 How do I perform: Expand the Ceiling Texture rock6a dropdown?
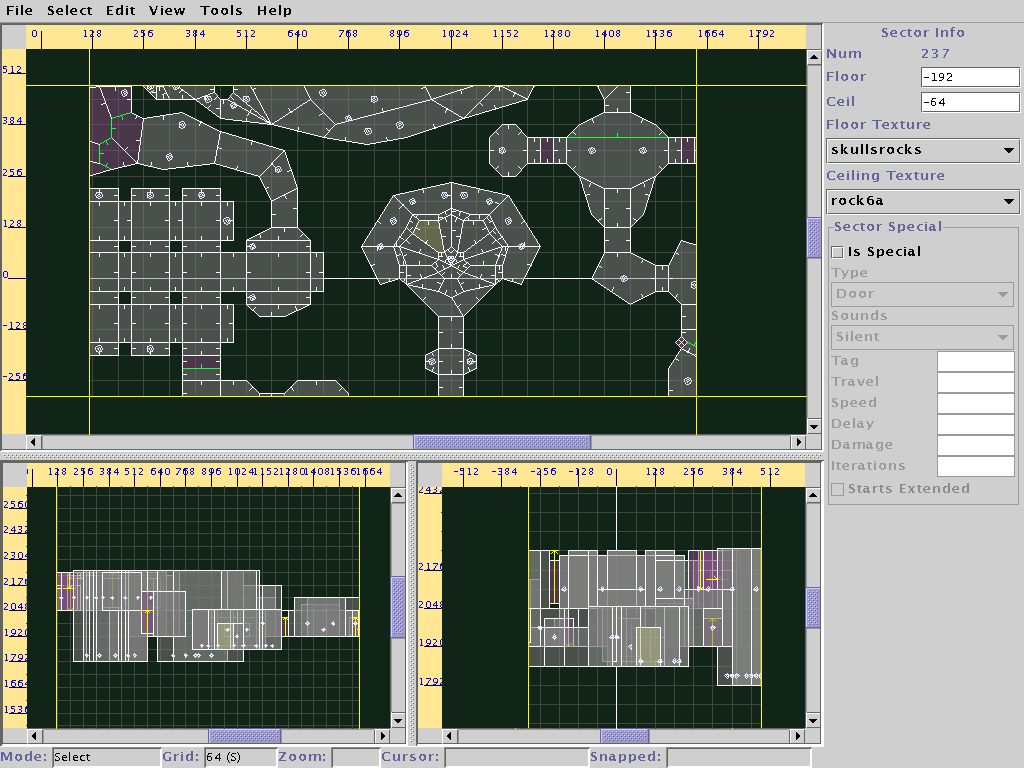point(922,201)
